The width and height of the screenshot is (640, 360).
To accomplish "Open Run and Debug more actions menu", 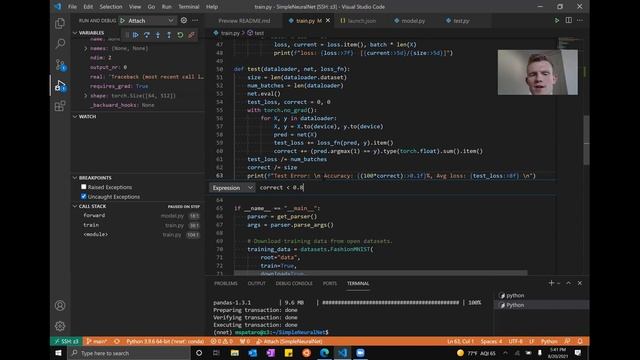I will click(195, 20).
